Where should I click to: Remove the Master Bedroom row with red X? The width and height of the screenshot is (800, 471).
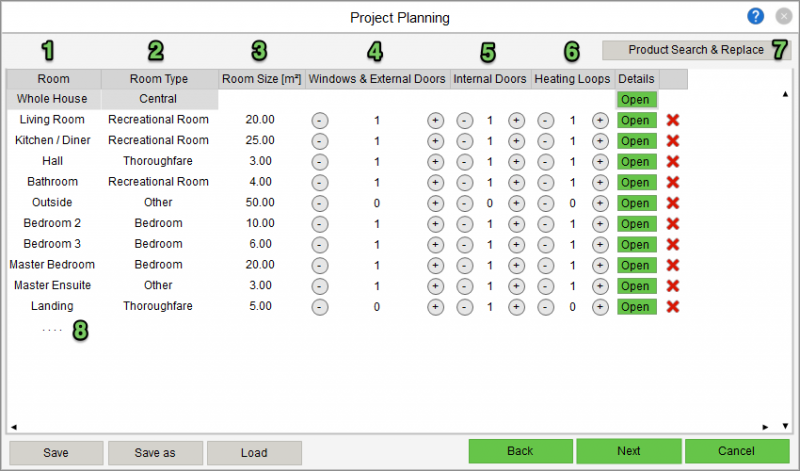click(x=673, y=265)
